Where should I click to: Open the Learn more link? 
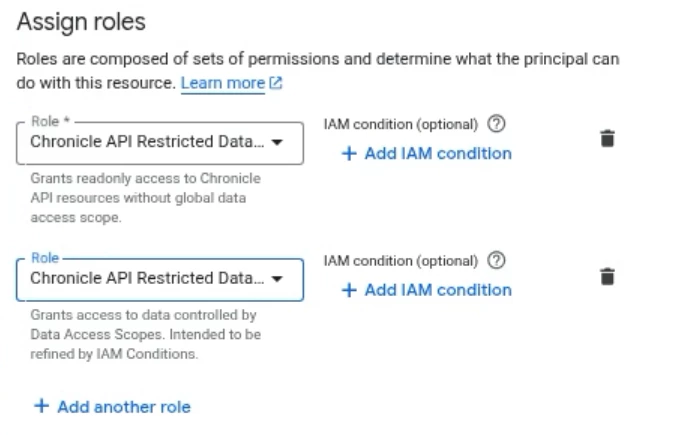pos(223,84)
